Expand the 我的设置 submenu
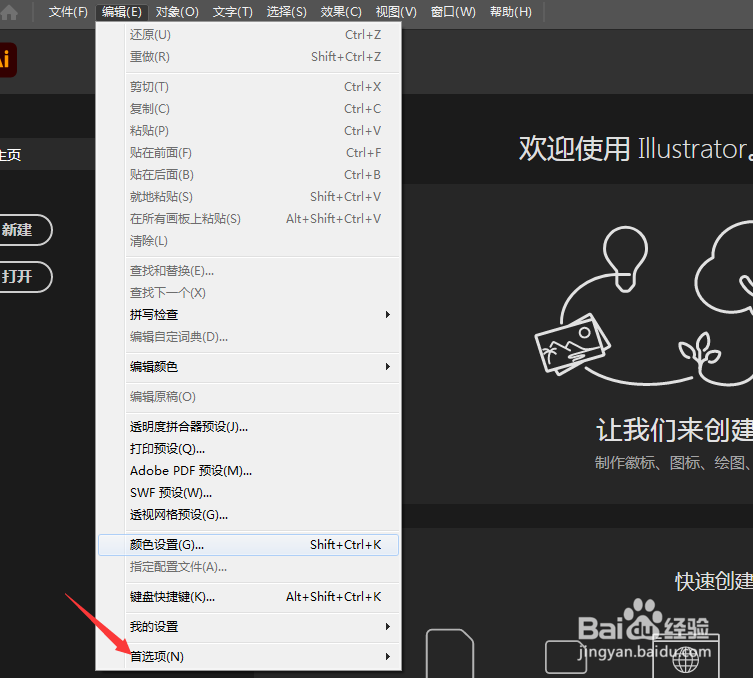Viewport: 753px width, 678px height. [248, 627]
